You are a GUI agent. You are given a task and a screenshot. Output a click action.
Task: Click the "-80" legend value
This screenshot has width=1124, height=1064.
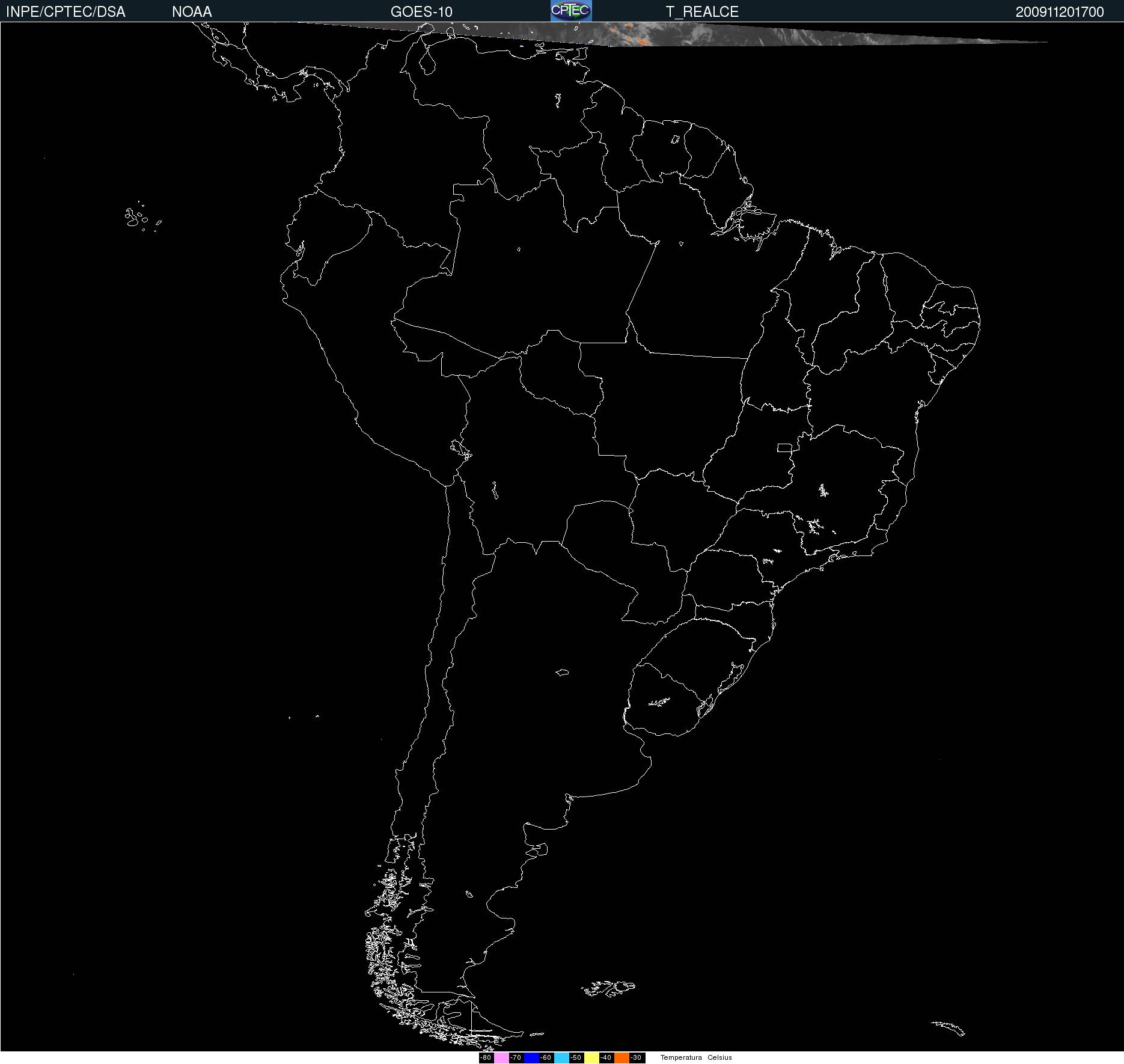pyautogui.click(x=486, y=1057)
